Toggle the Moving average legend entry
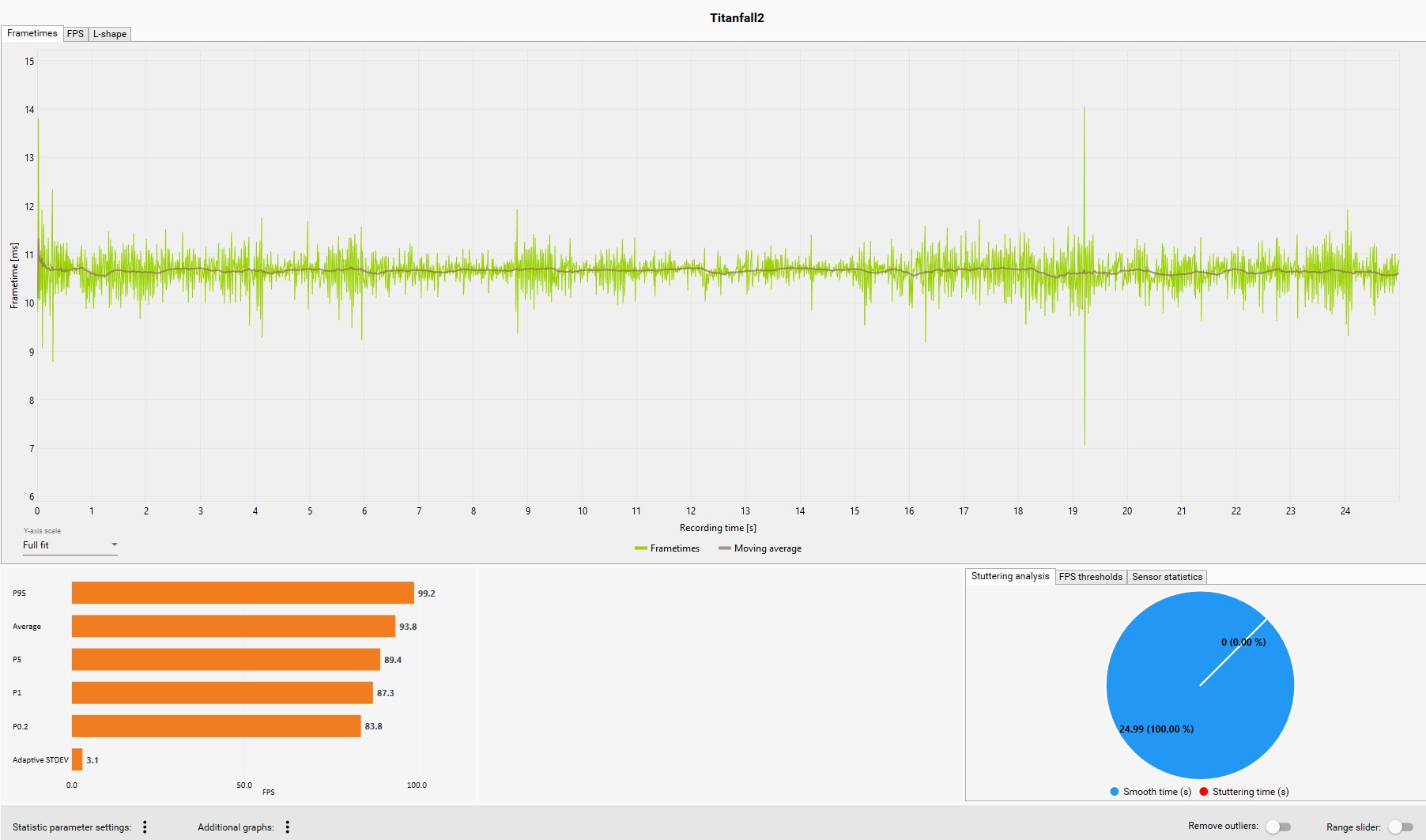1426x840 pixels. coord(760,548)
